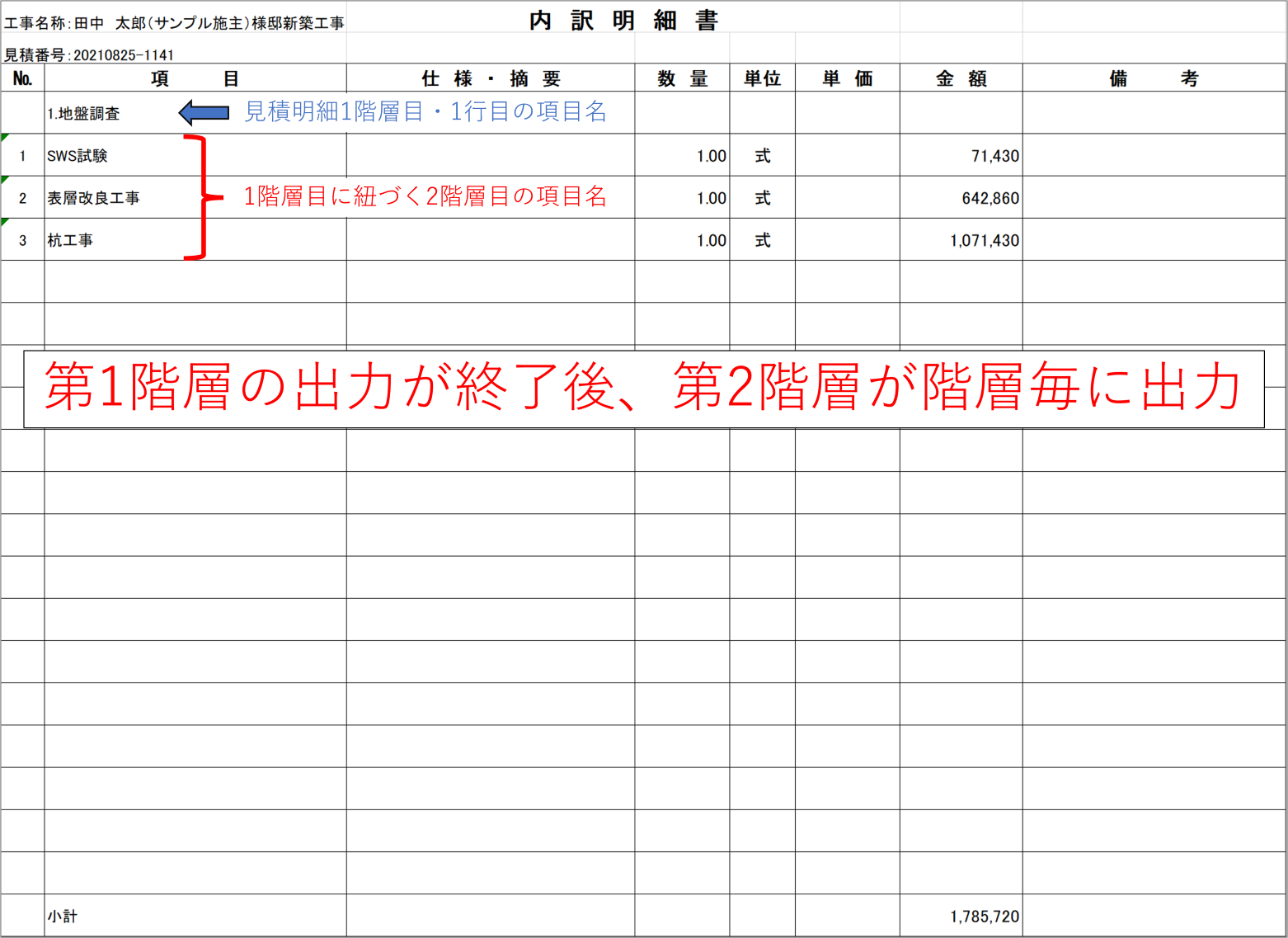Image resolution: width=1288 pixels, height=938 pixels.
Task: Click the 表層改良工事 item cell
Action: 93,198
